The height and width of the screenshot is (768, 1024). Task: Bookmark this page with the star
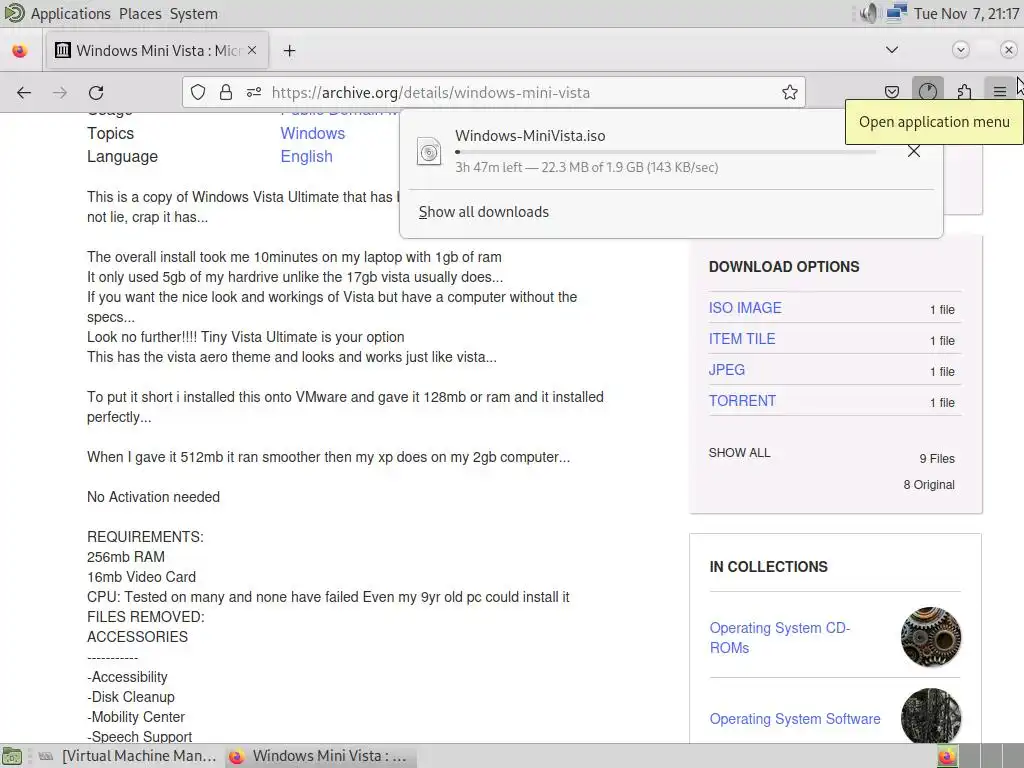tap(790, 93)
